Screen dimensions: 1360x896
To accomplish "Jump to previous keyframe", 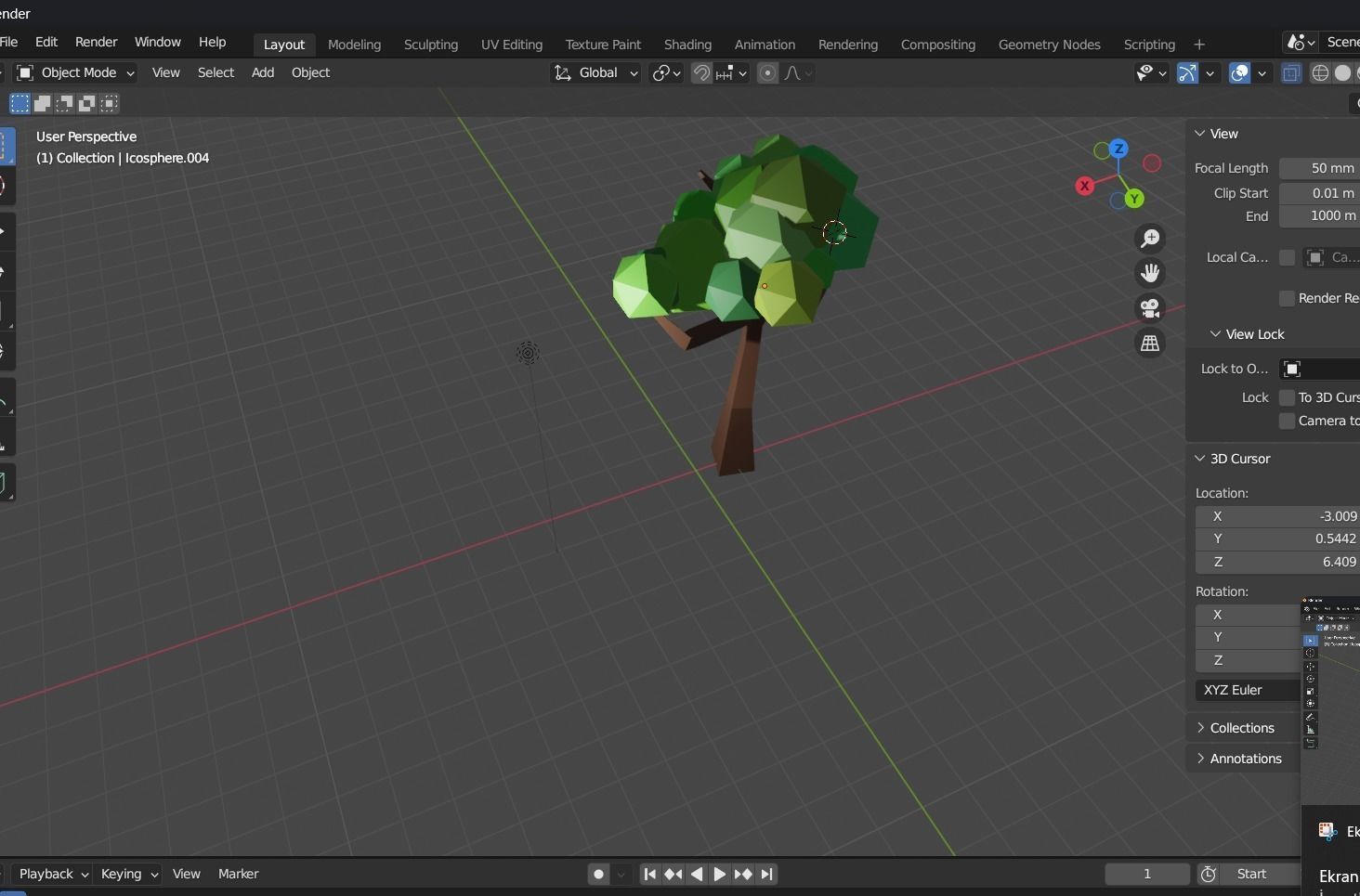I will click(x=673, y=874).
